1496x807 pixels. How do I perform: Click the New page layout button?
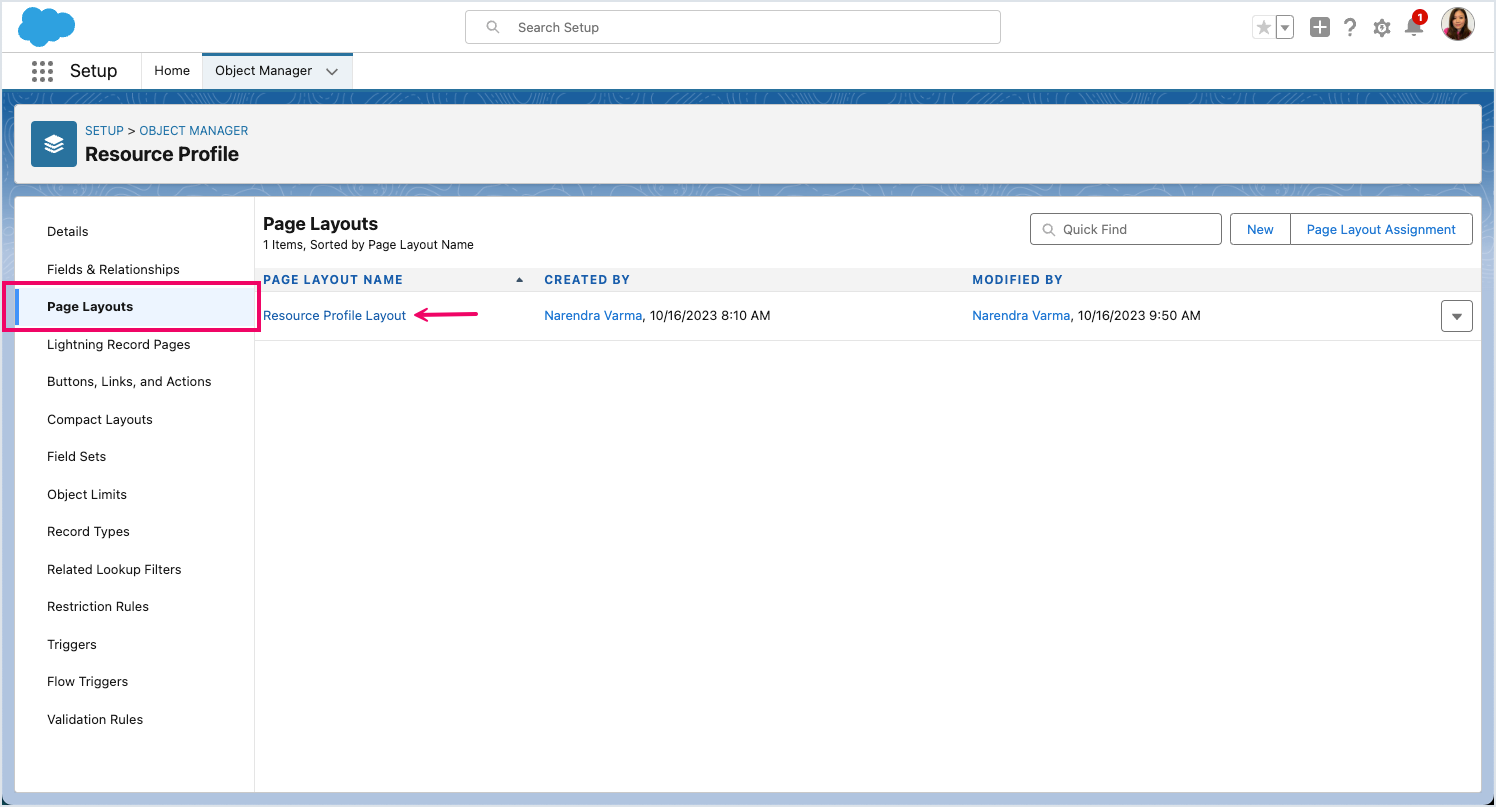pos(1260,229)
